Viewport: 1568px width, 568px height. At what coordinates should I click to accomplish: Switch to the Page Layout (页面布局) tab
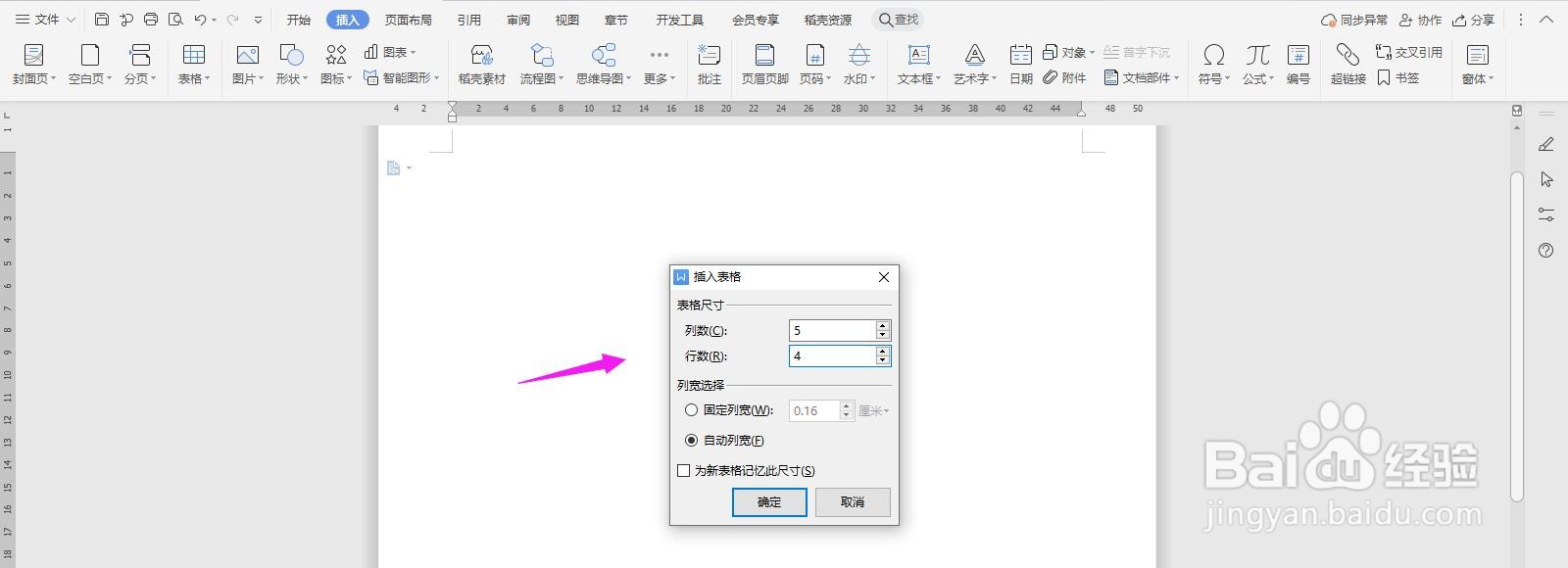408,20
